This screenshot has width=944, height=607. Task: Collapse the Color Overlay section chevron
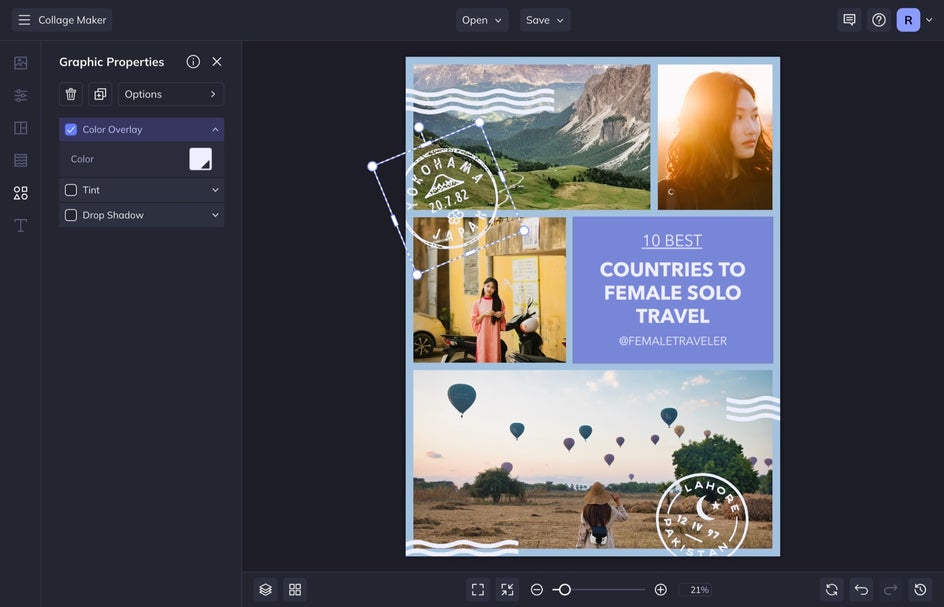[x=215, y=129]
